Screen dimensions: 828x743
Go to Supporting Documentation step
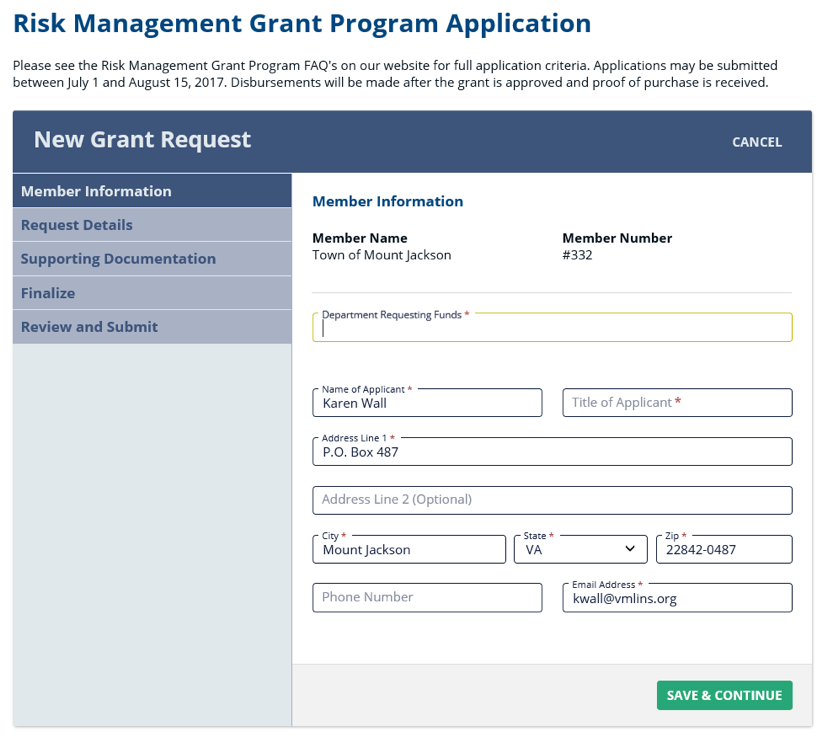click(152, 259)
